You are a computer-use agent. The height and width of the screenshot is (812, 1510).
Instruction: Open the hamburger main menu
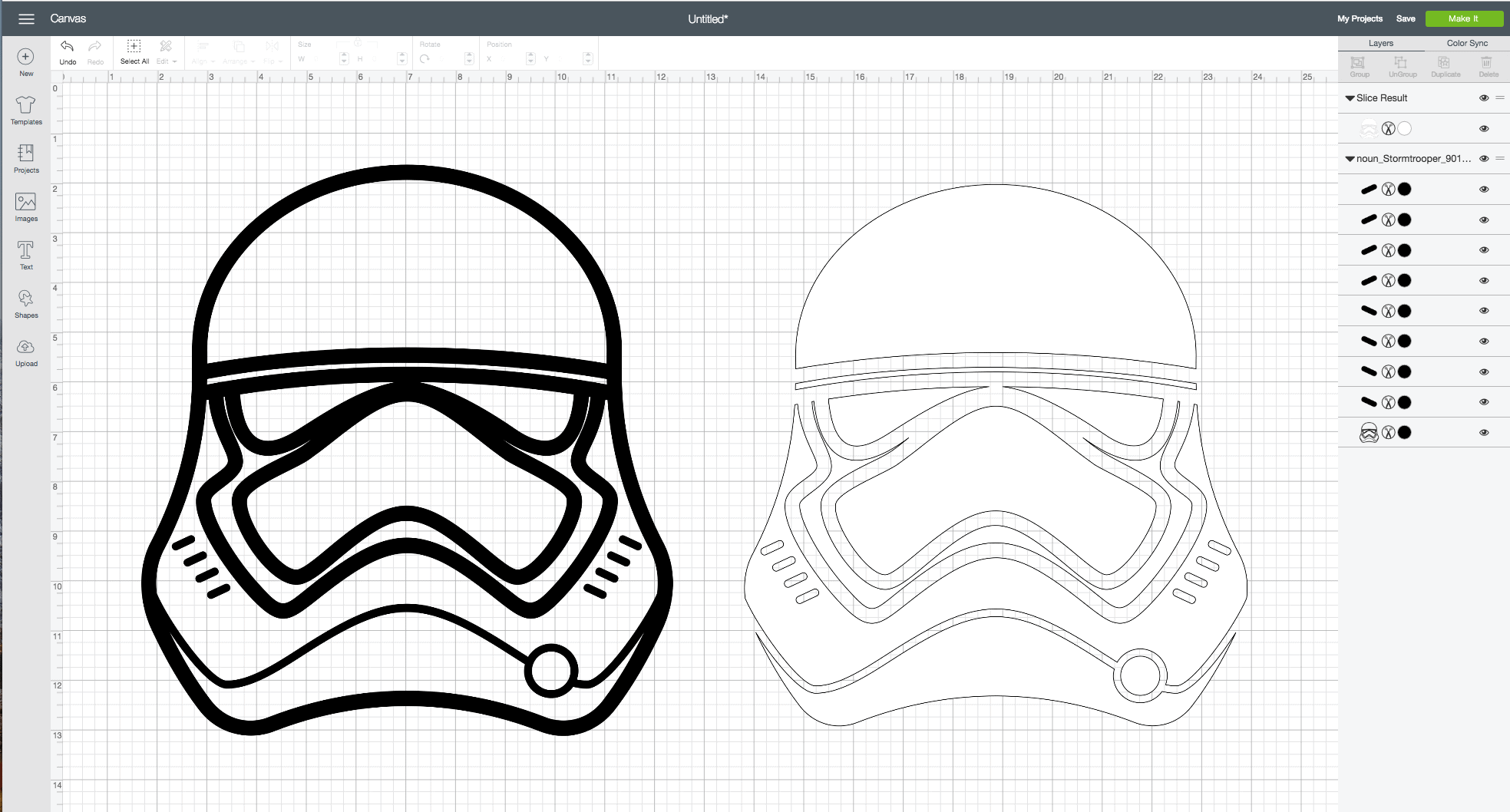[x=26, y=18]
